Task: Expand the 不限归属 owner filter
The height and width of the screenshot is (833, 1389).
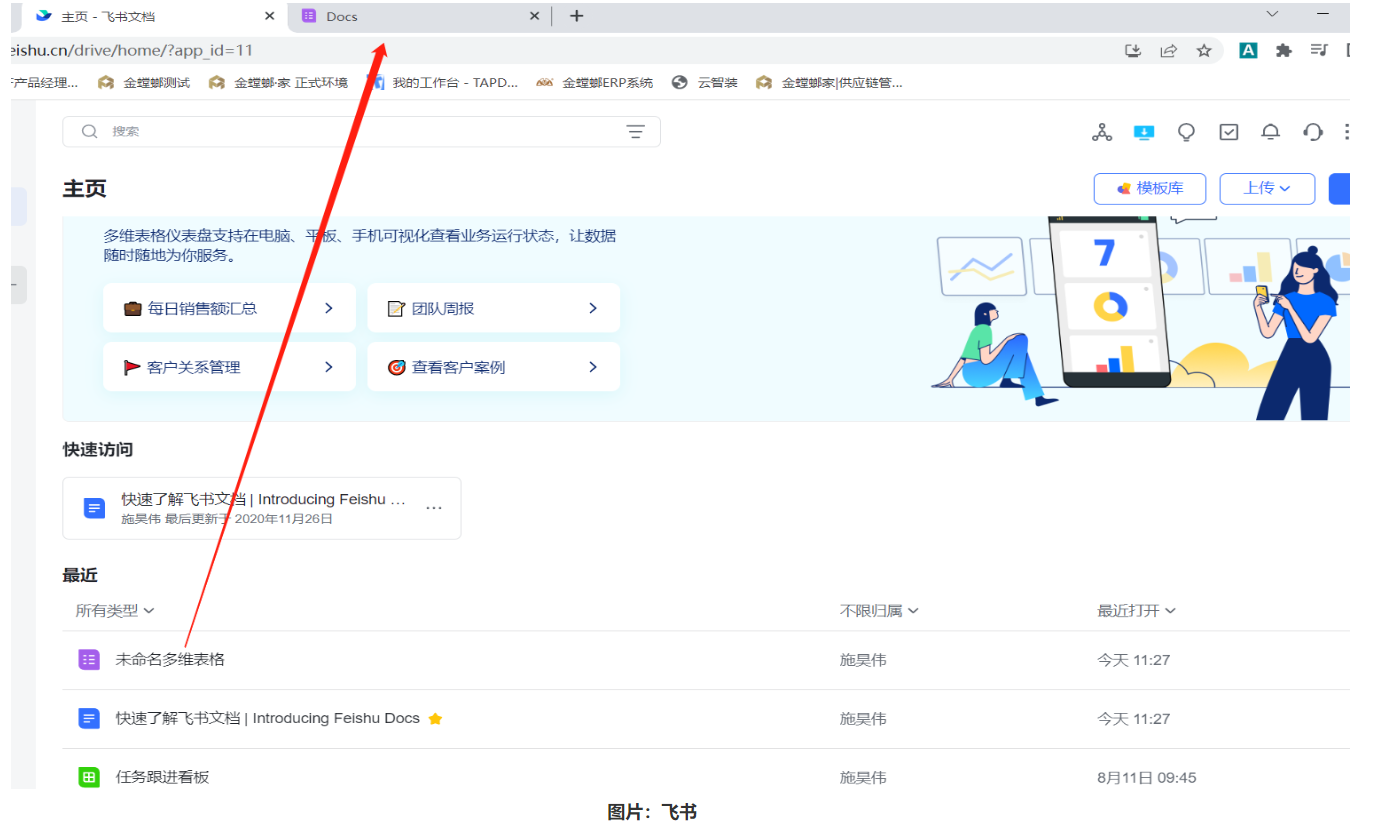Action: pos(879,611)
